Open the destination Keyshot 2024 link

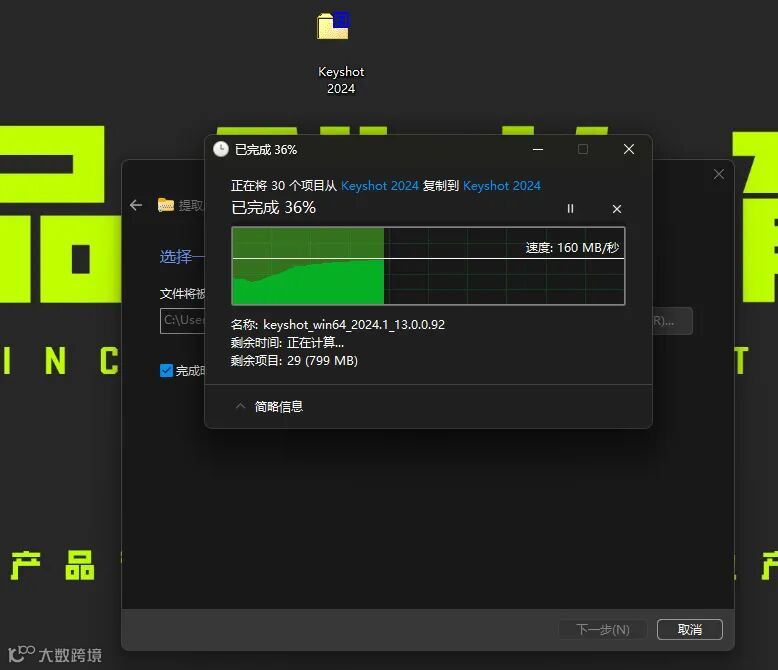click(x=502, y=186)
